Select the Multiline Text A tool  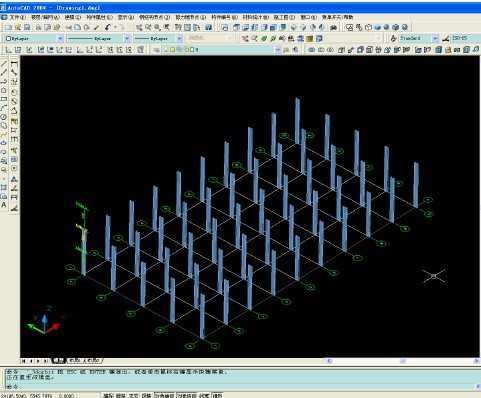[4, 205]
